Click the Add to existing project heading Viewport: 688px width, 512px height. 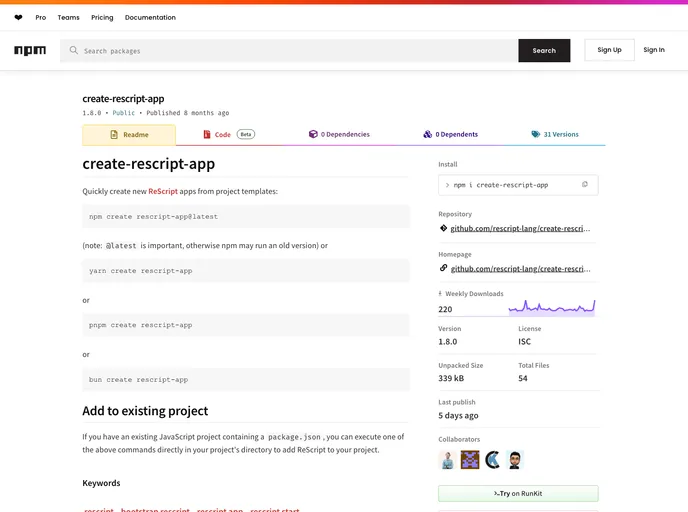click(145, 411)
